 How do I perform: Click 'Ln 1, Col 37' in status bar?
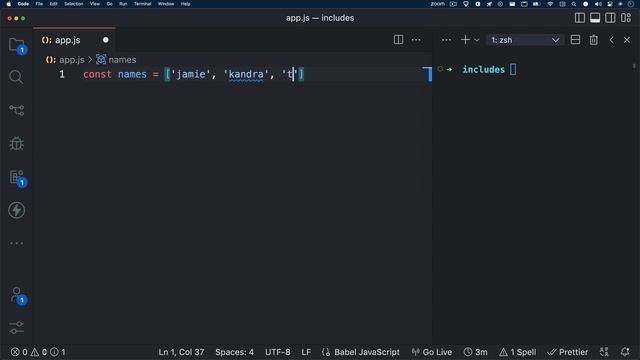pos(181,352)
